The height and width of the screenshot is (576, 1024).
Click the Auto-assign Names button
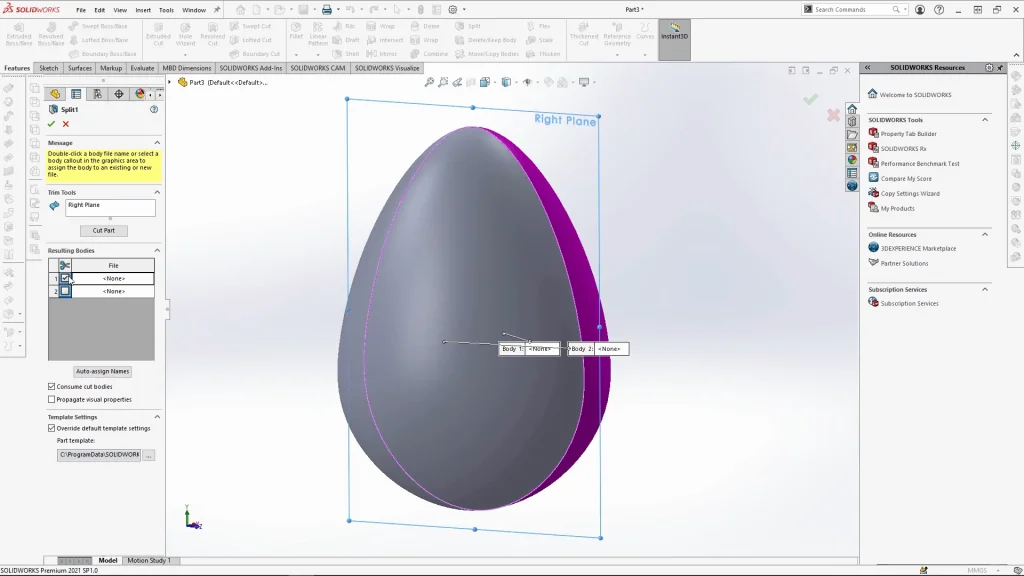[x=103, y=371]
